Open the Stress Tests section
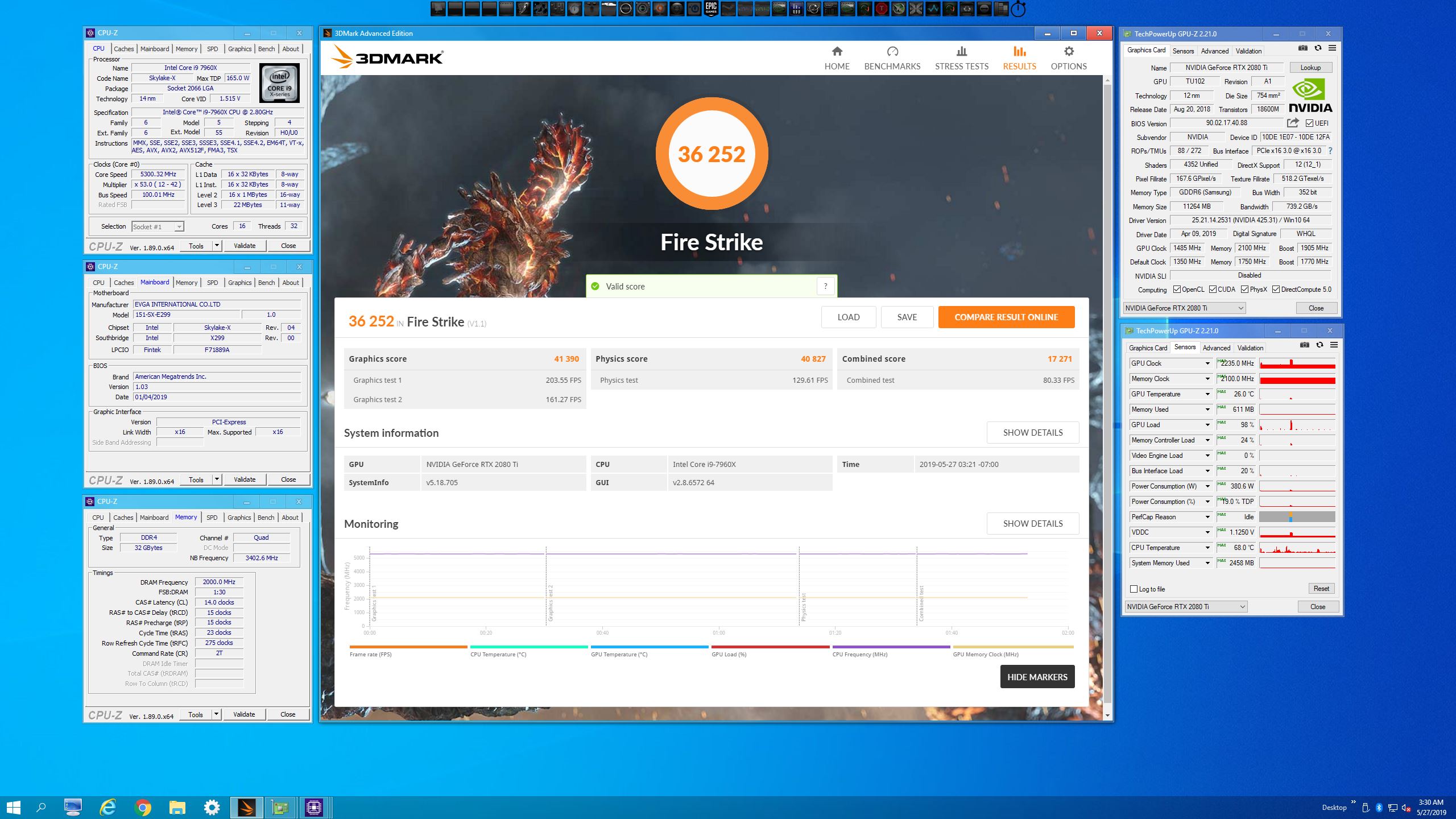Screen dimensions: 1456x819 coord(961,59)
